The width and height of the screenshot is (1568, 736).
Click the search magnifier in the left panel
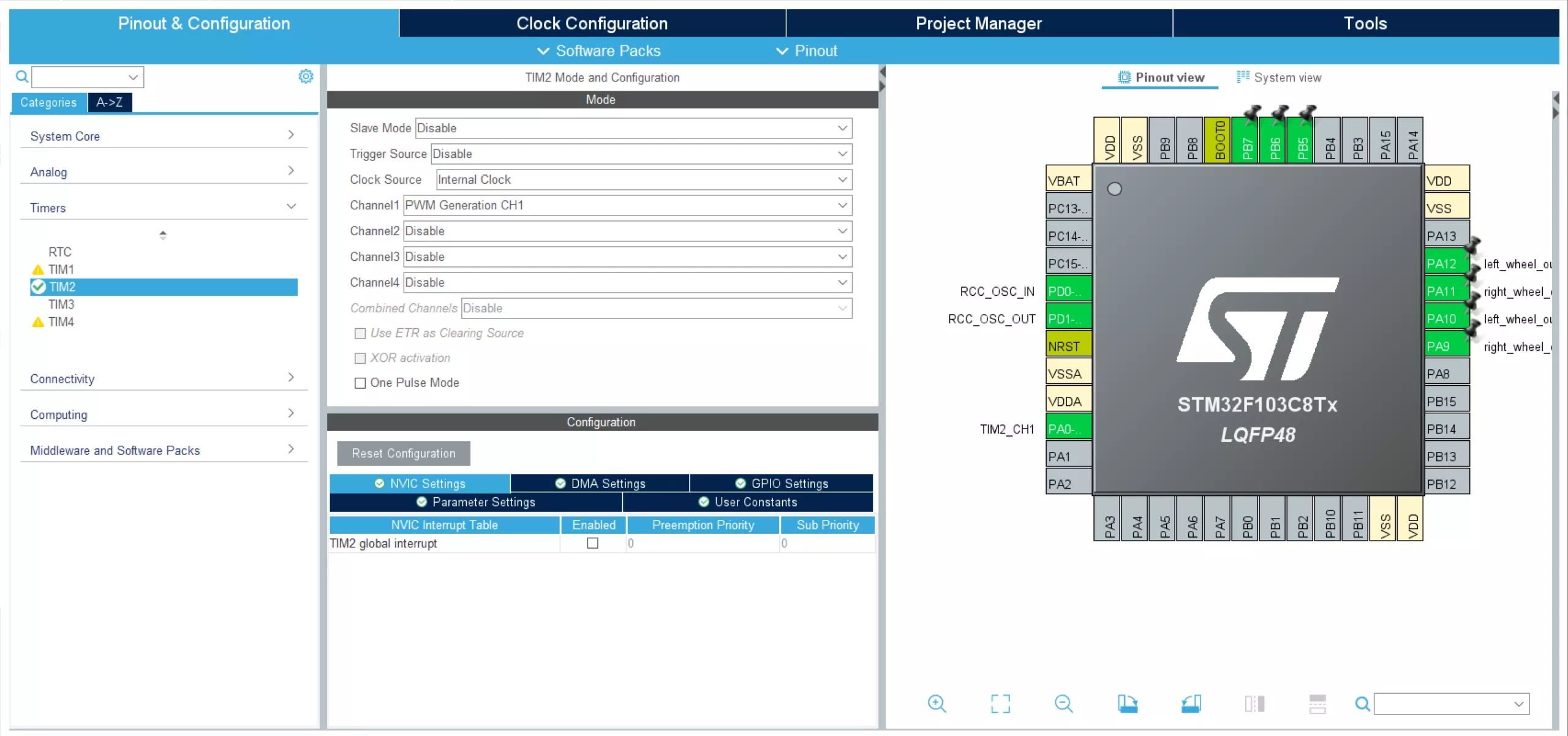coord(22,77)
